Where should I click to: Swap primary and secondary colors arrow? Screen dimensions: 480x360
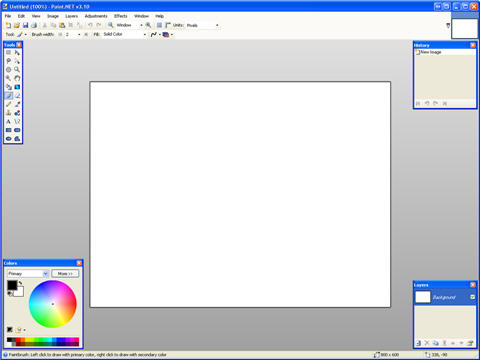point(21,283)
